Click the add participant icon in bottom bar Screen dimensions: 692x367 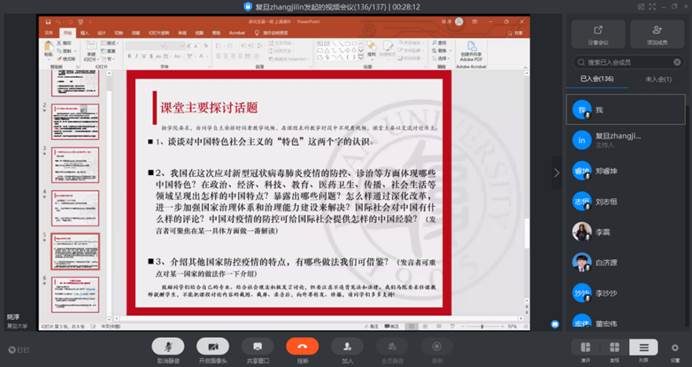347,347
